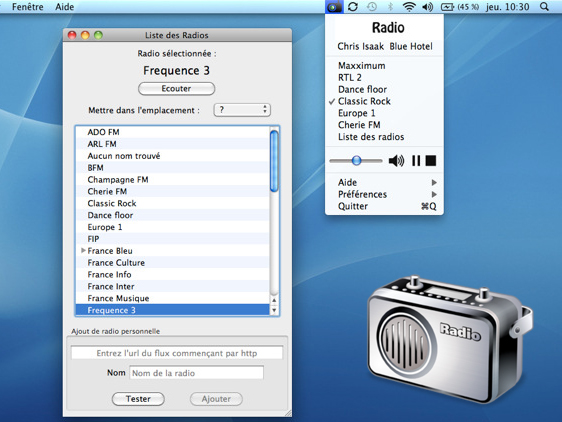Click the stream URL input field
This screenshot has width=562, height=422.
(x=177, y=353)
